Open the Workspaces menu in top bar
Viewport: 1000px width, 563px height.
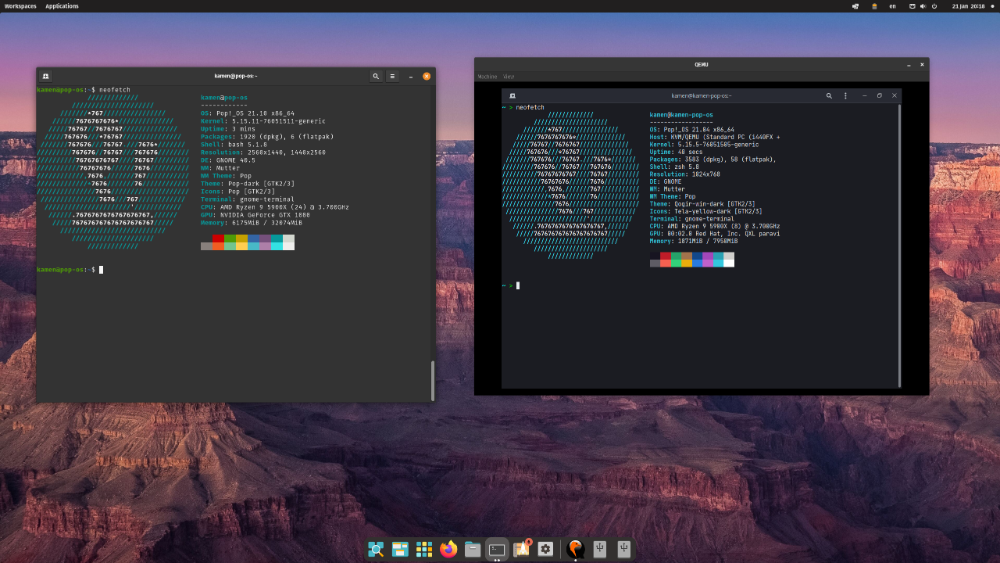click(x=20, y=6)
